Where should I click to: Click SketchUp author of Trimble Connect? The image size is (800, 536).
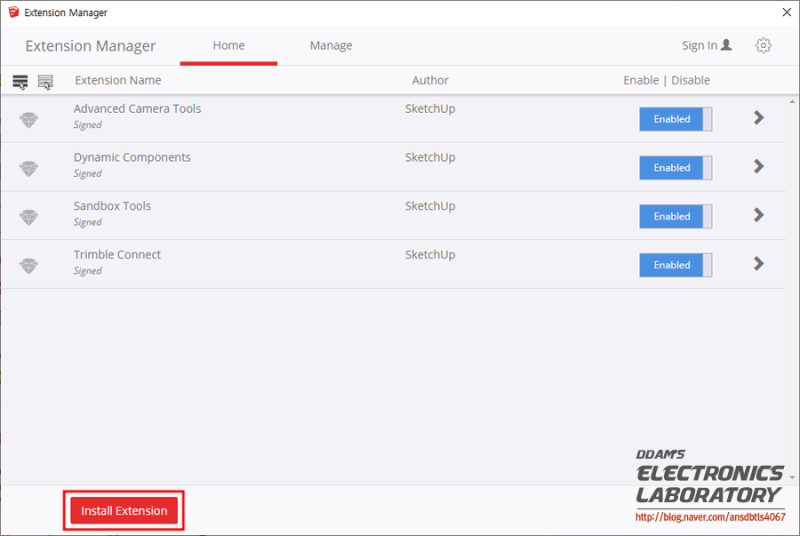pos(430,254)
